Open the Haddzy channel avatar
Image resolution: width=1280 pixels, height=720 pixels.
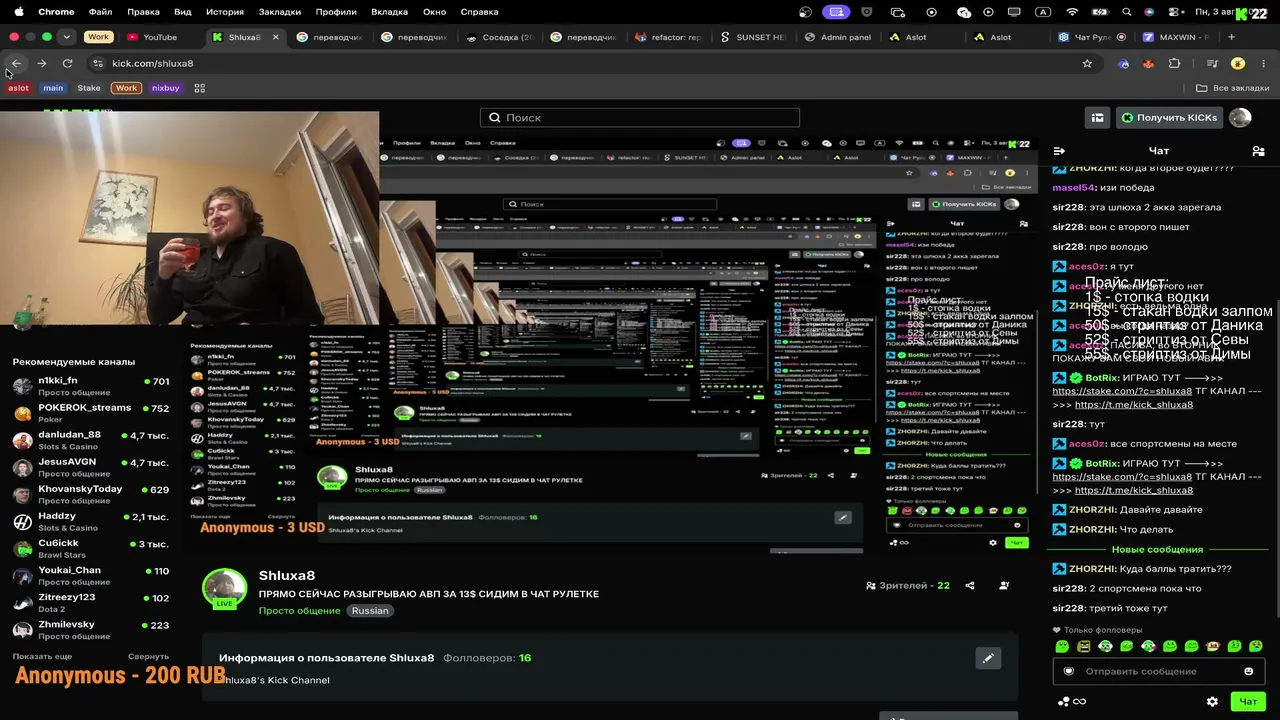tap(22, 521)
